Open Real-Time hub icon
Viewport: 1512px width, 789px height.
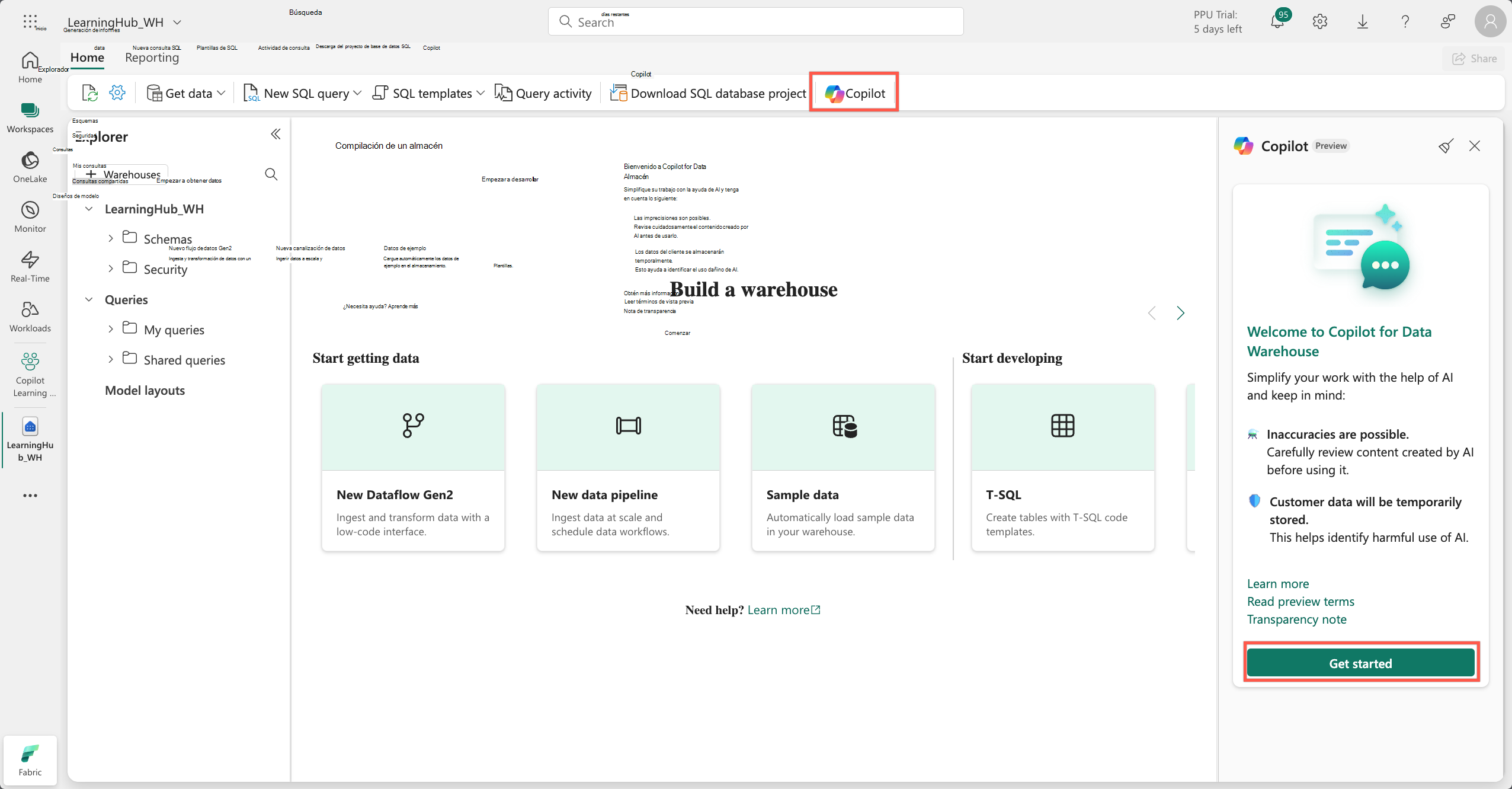30,267
